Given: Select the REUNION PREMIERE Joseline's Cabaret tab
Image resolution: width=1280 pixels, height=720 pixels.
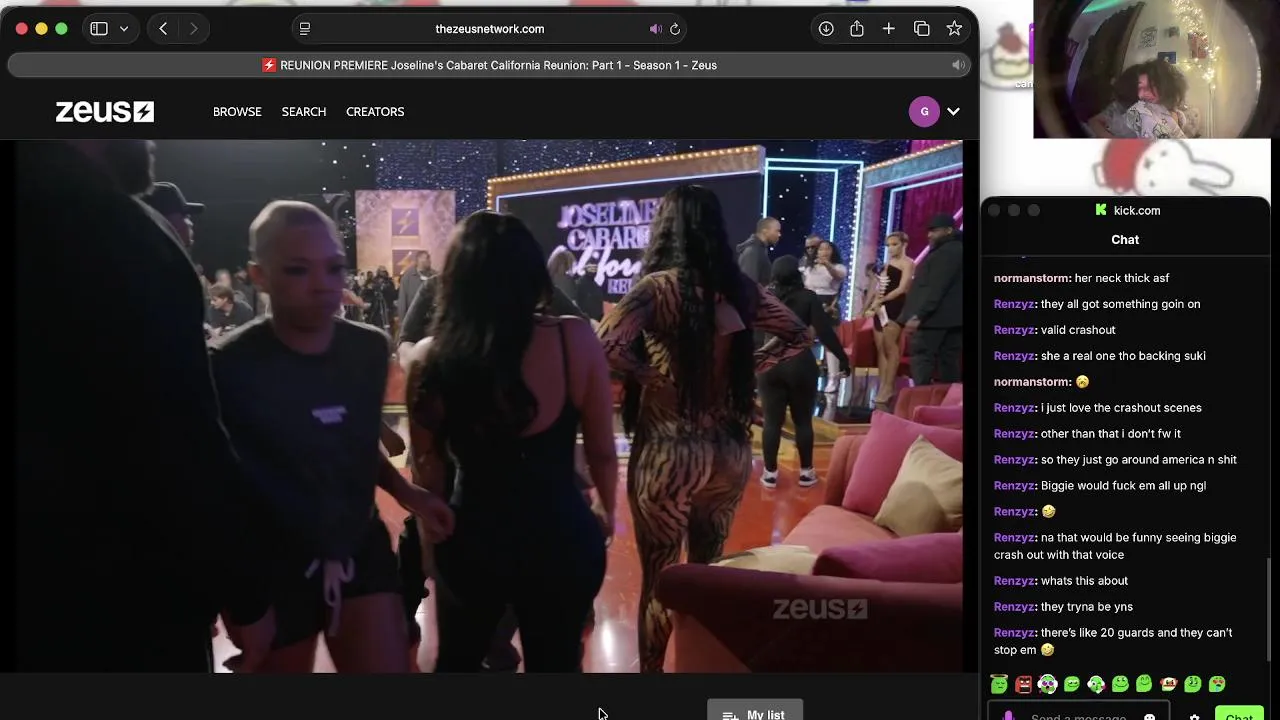Looking at the screenshot, I should pos(490,65).
